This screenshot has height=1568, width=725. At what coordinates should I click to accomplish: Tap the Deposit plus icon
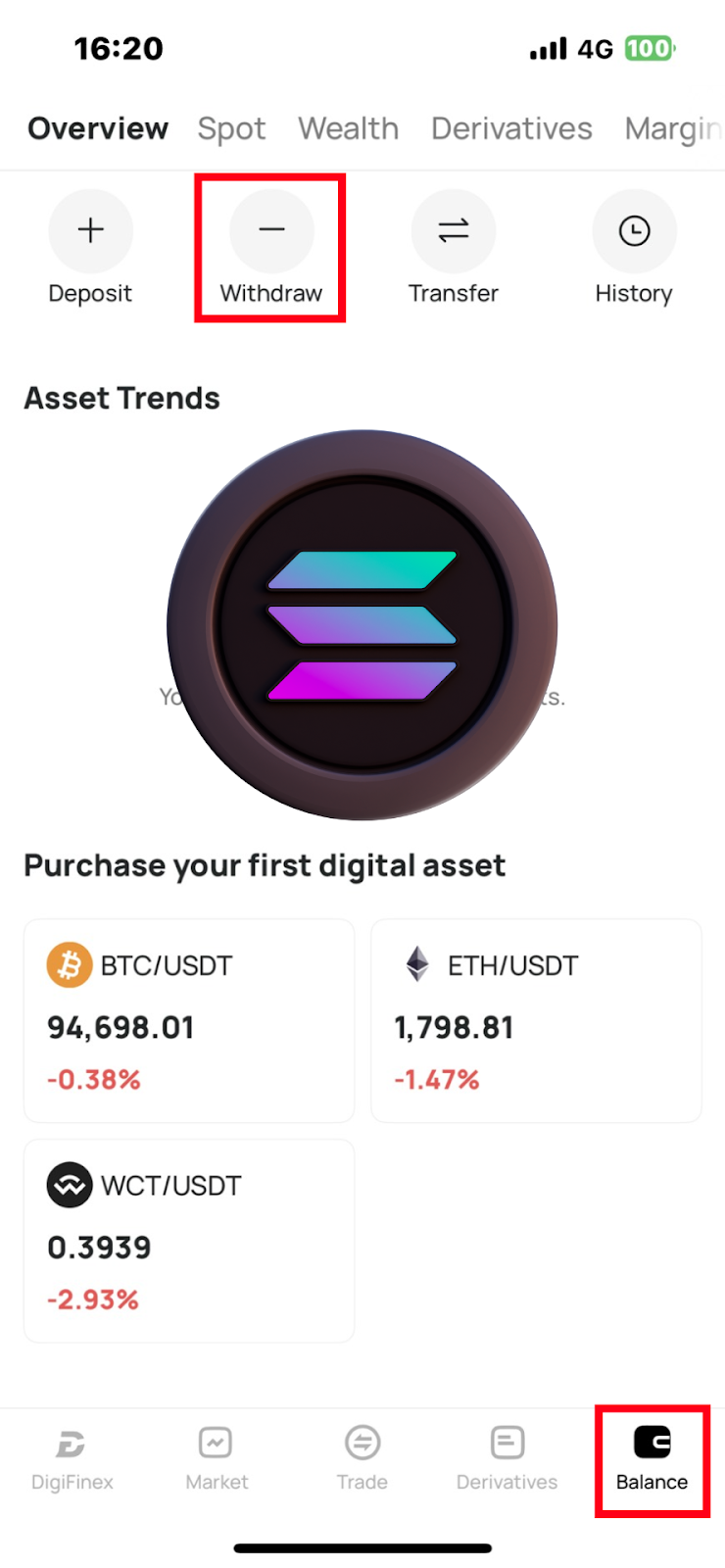pyautogui.click(x=90, y=230)
